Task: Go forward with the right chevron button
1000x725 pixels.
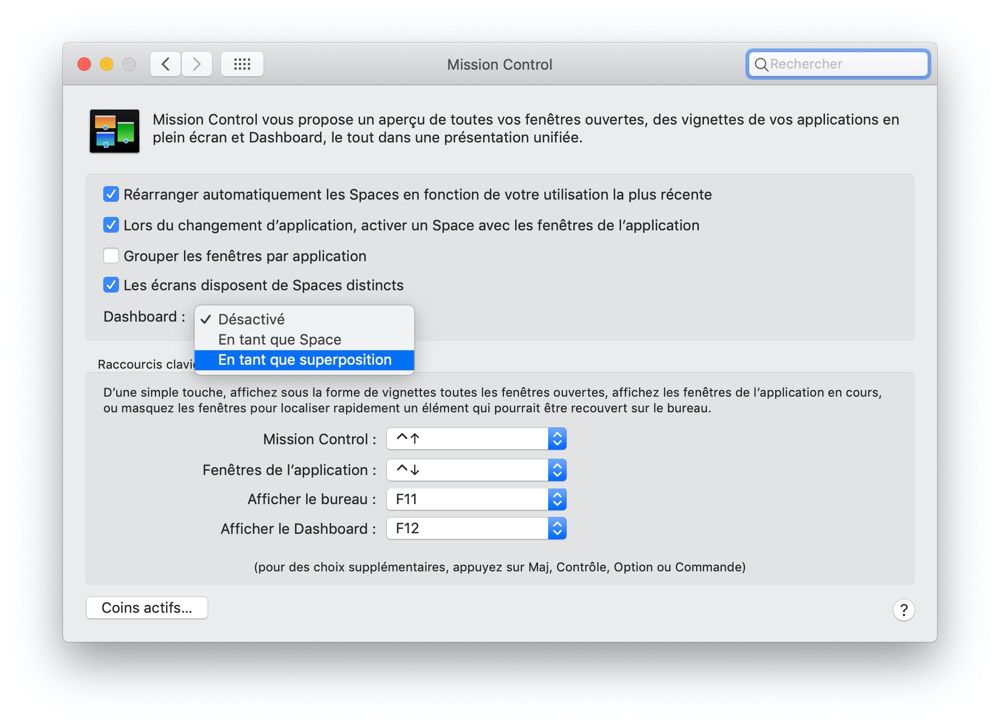Action: point(196,64)
